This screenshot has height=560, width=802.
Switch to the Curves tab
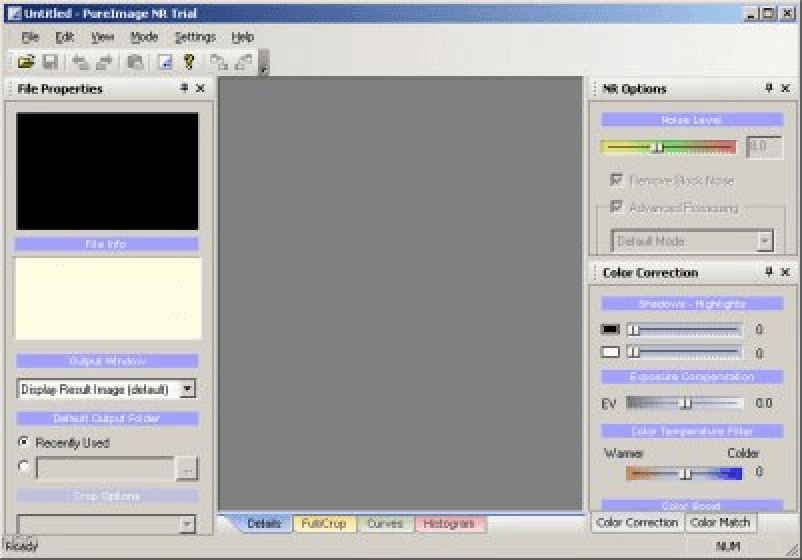point(385,524)
